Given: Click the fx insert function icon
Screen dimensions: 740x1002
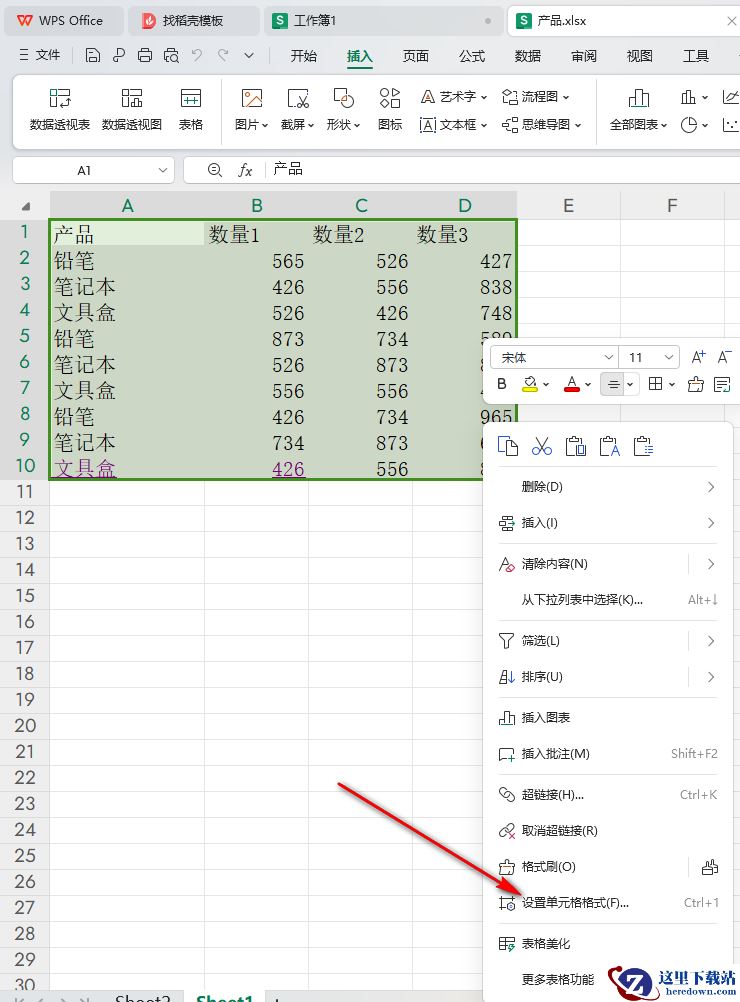Looking at the screenshot, I should [x=245, y=170].
